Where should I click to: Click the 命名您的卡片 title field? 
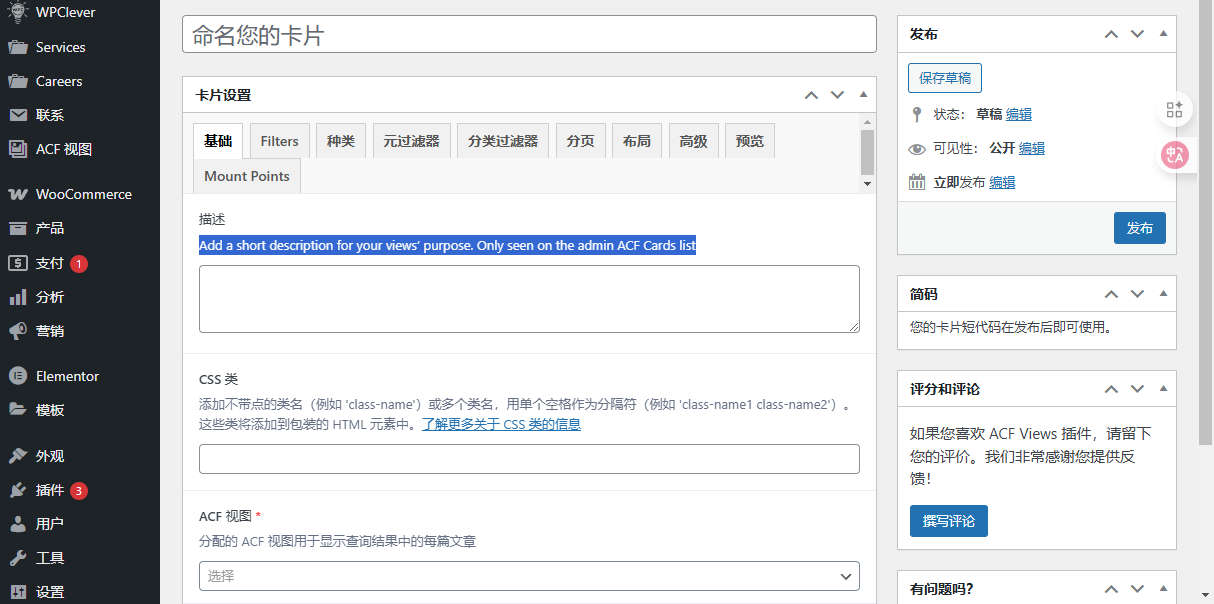point(529,35)
